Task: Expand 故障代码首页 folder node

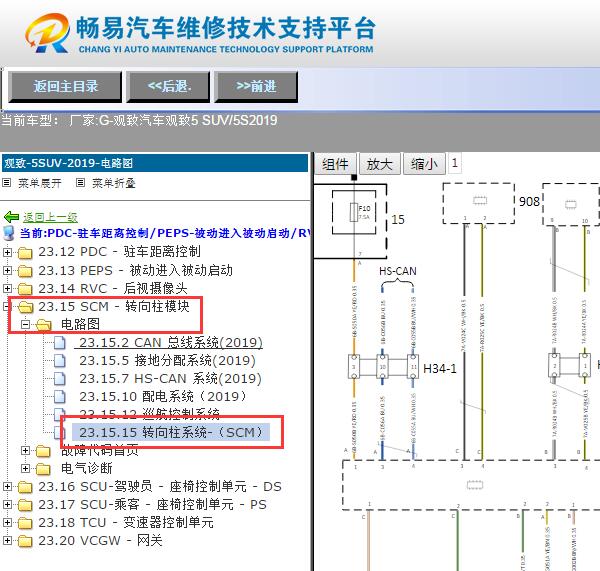Action: click(x=25, y=450)
